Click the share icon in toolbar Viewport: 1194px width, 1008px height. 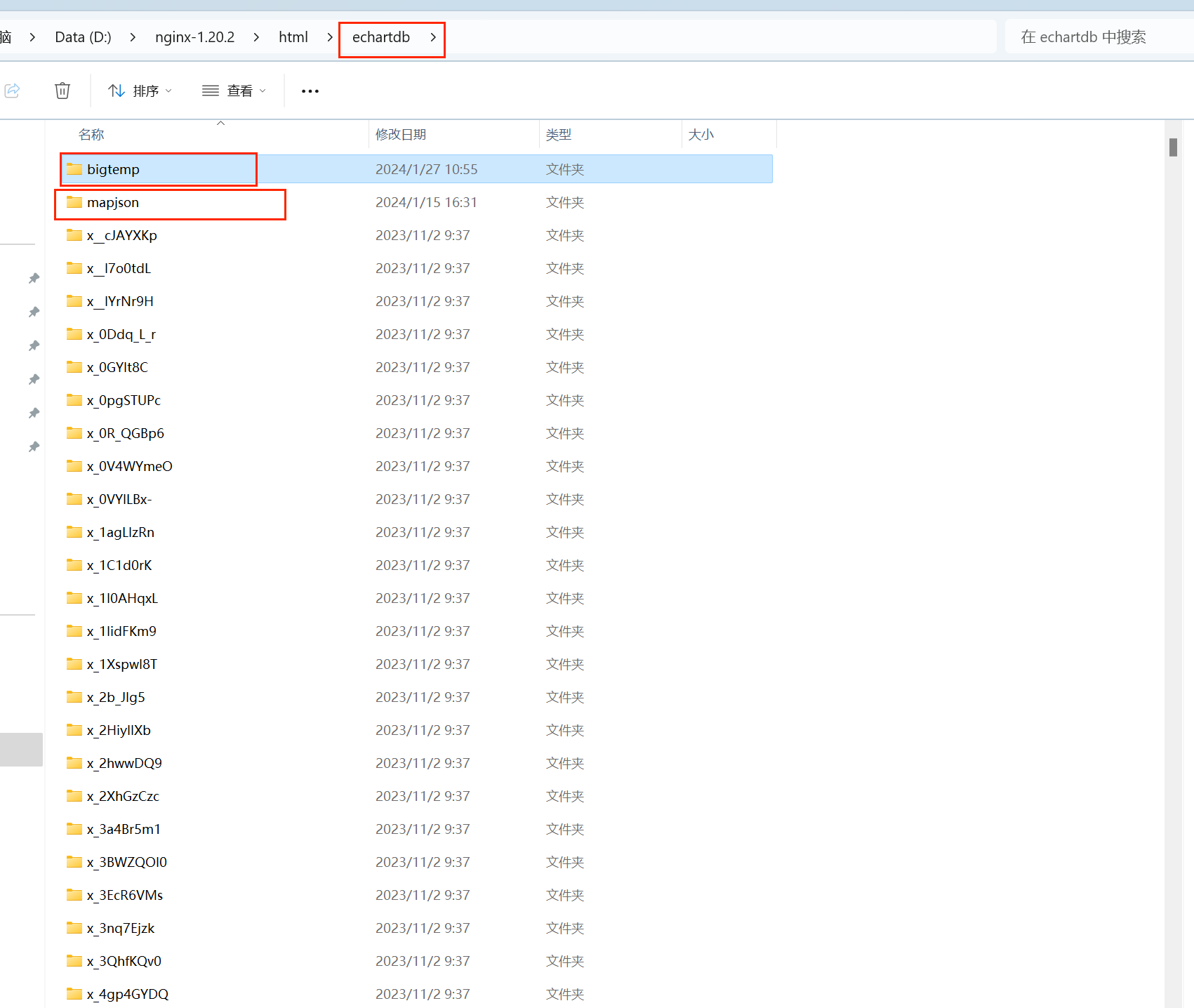point(12,91)
